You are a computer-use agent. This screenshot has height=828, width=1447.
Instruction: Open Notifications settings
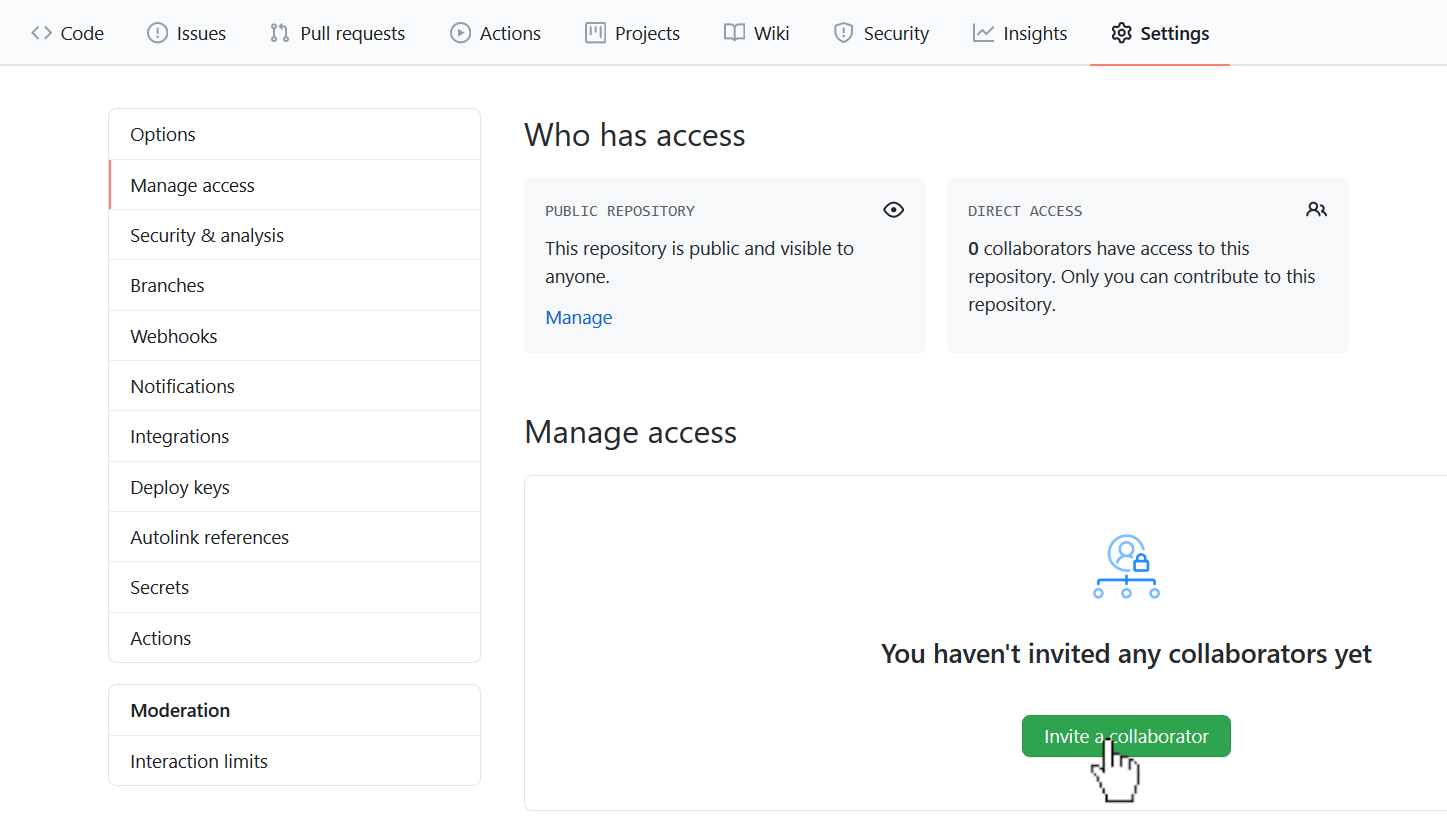point(295,386)
